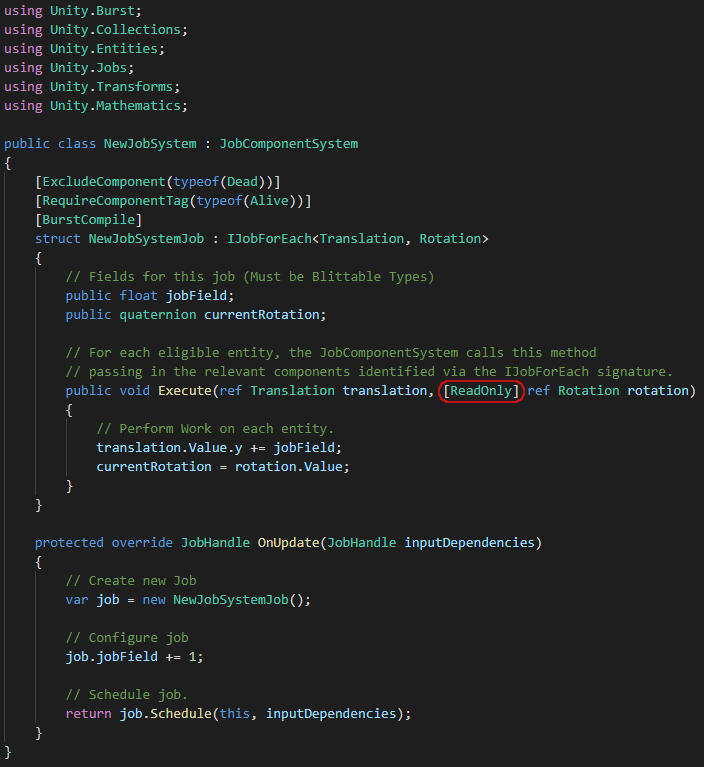Click the Dead type in typeof

pos(242,182)
